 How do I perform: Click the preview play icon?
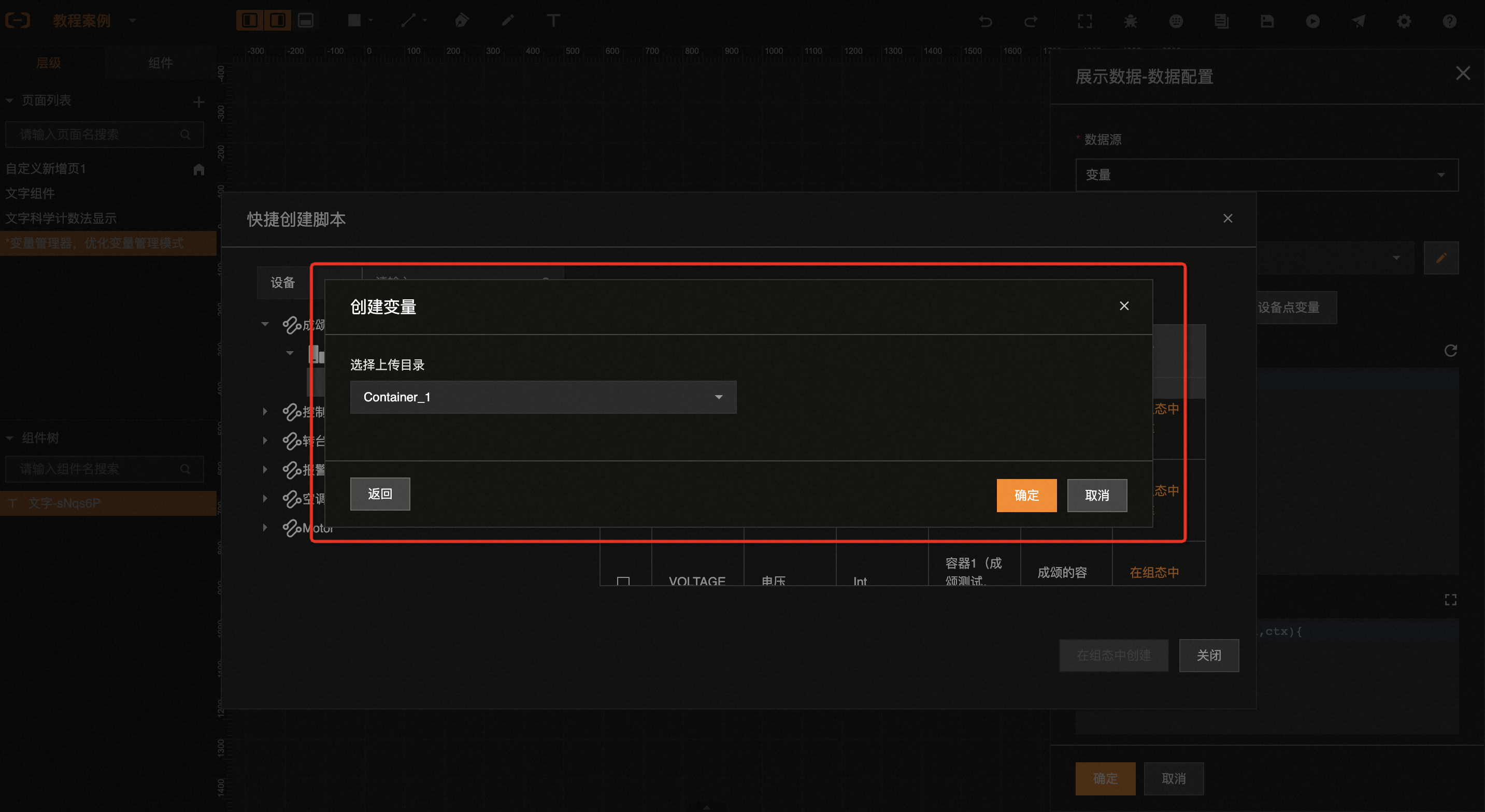[x=1312, y=21]
